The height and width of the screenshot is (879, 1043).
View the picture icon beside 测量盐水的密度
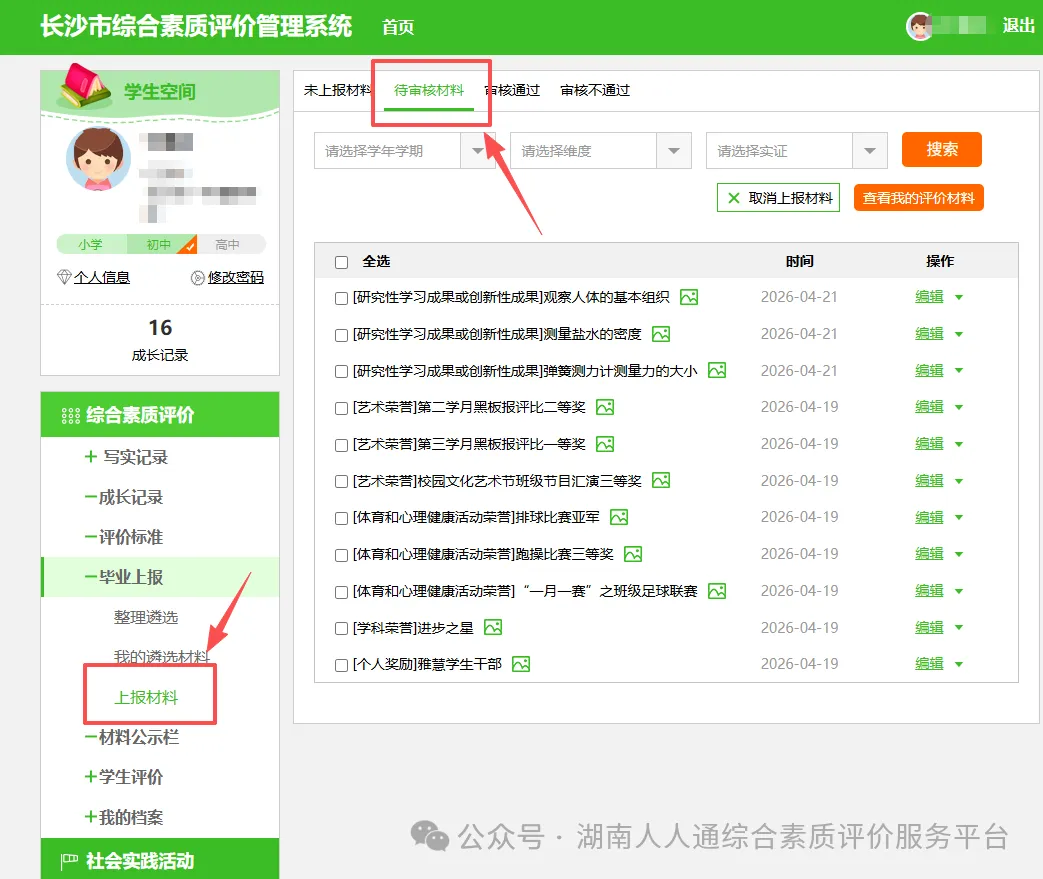[660, 333]
